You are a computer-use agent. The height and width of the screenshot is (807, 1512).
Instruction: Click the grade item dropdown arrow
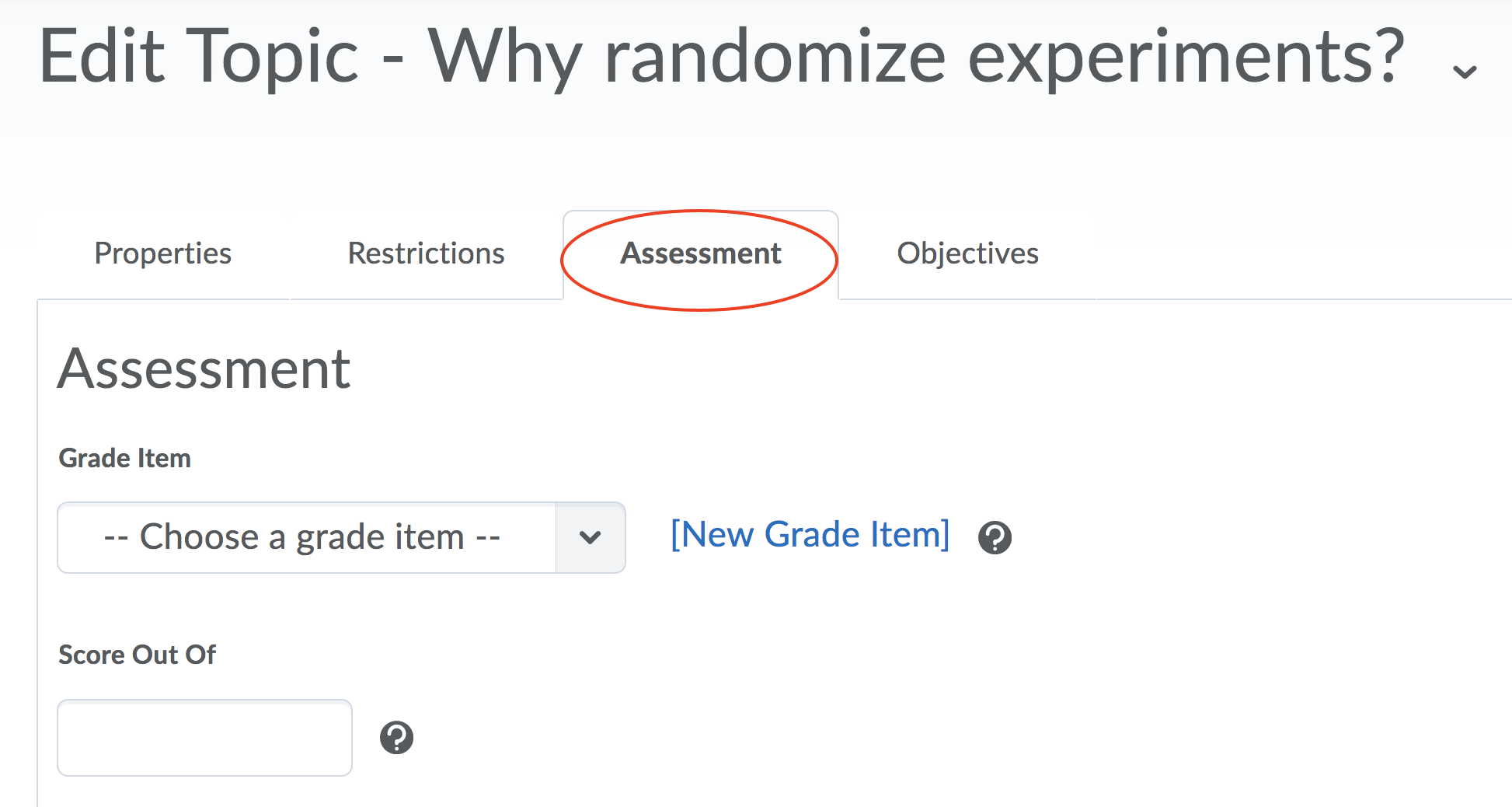[591, 537]
